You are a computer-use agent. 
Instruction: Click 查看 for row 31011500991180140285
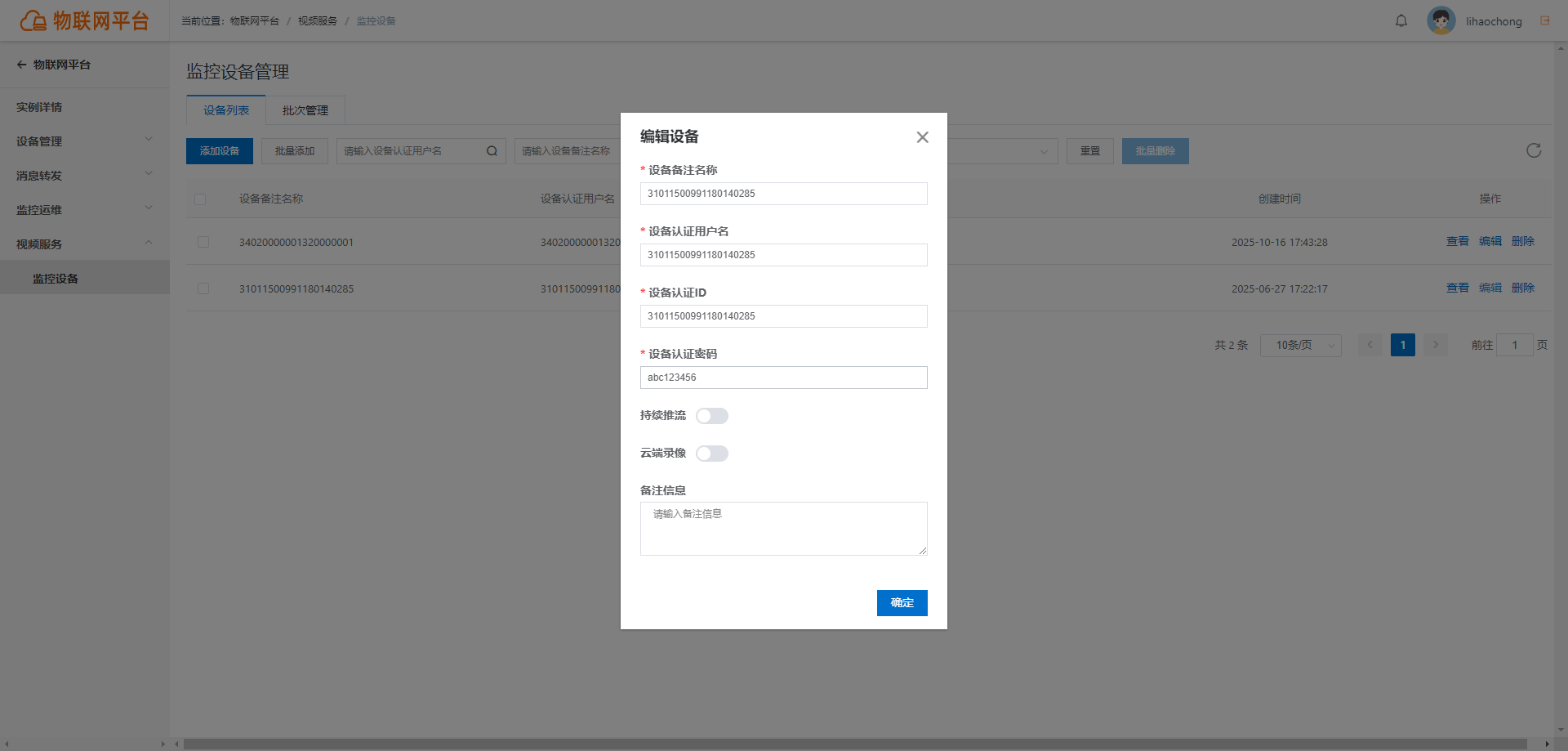[1458, 288]
